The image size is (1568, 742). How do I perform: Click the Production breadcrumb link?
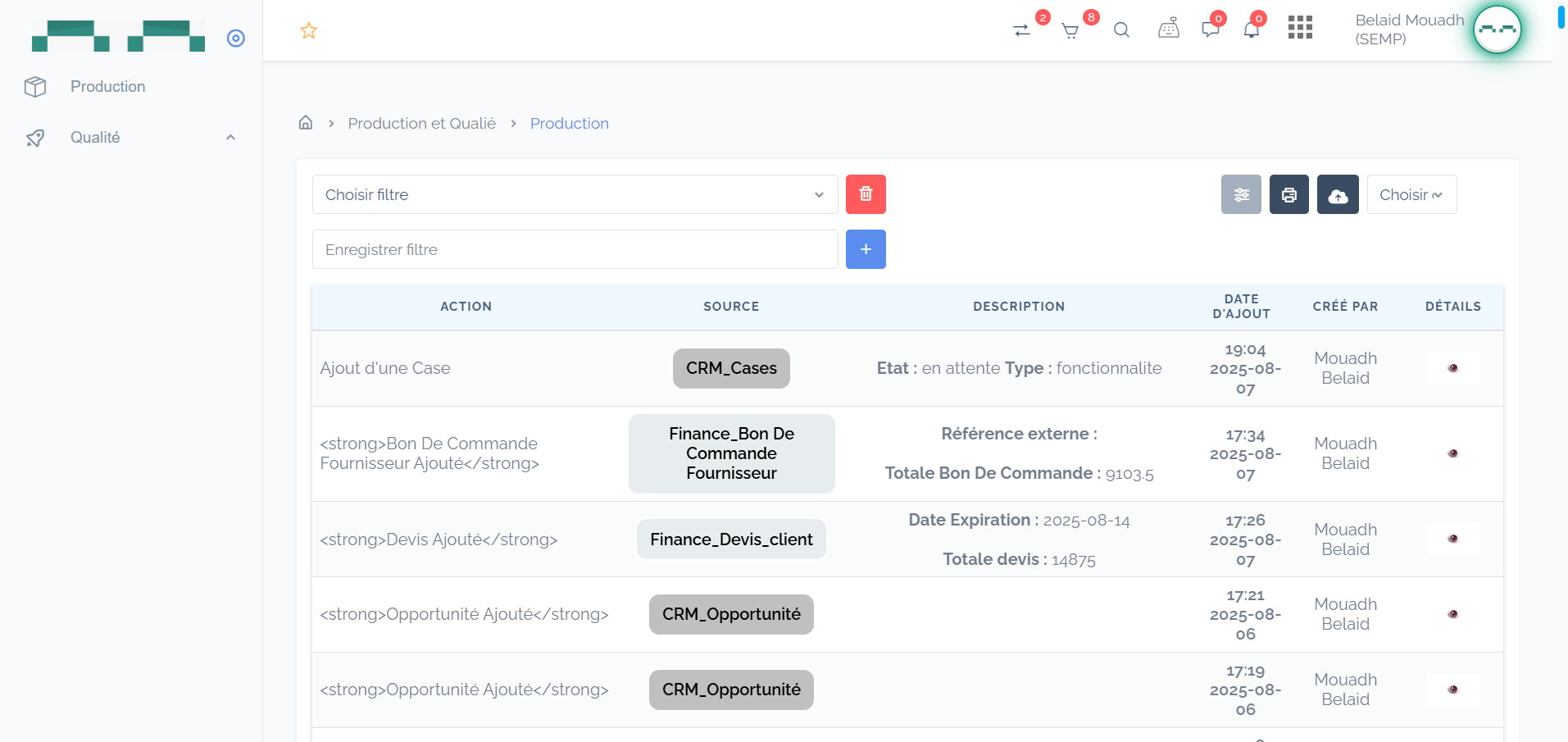[x=569, y=123]
